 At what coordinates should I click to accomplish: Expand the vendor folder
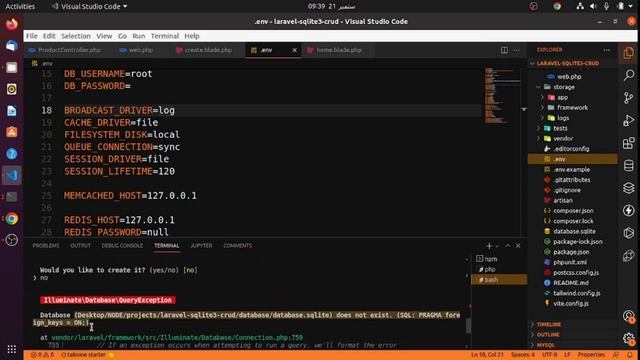pyautogui.click(x=538, y=139)
